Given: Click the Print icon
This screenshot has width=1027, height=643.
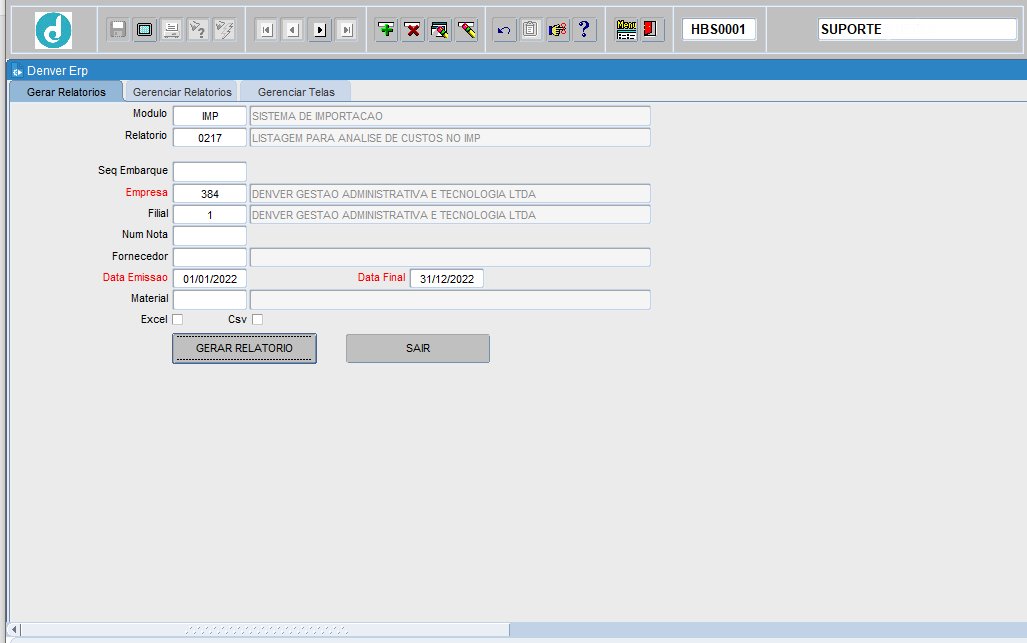Looking at the screenshot, I should click(x=172, y=29).
